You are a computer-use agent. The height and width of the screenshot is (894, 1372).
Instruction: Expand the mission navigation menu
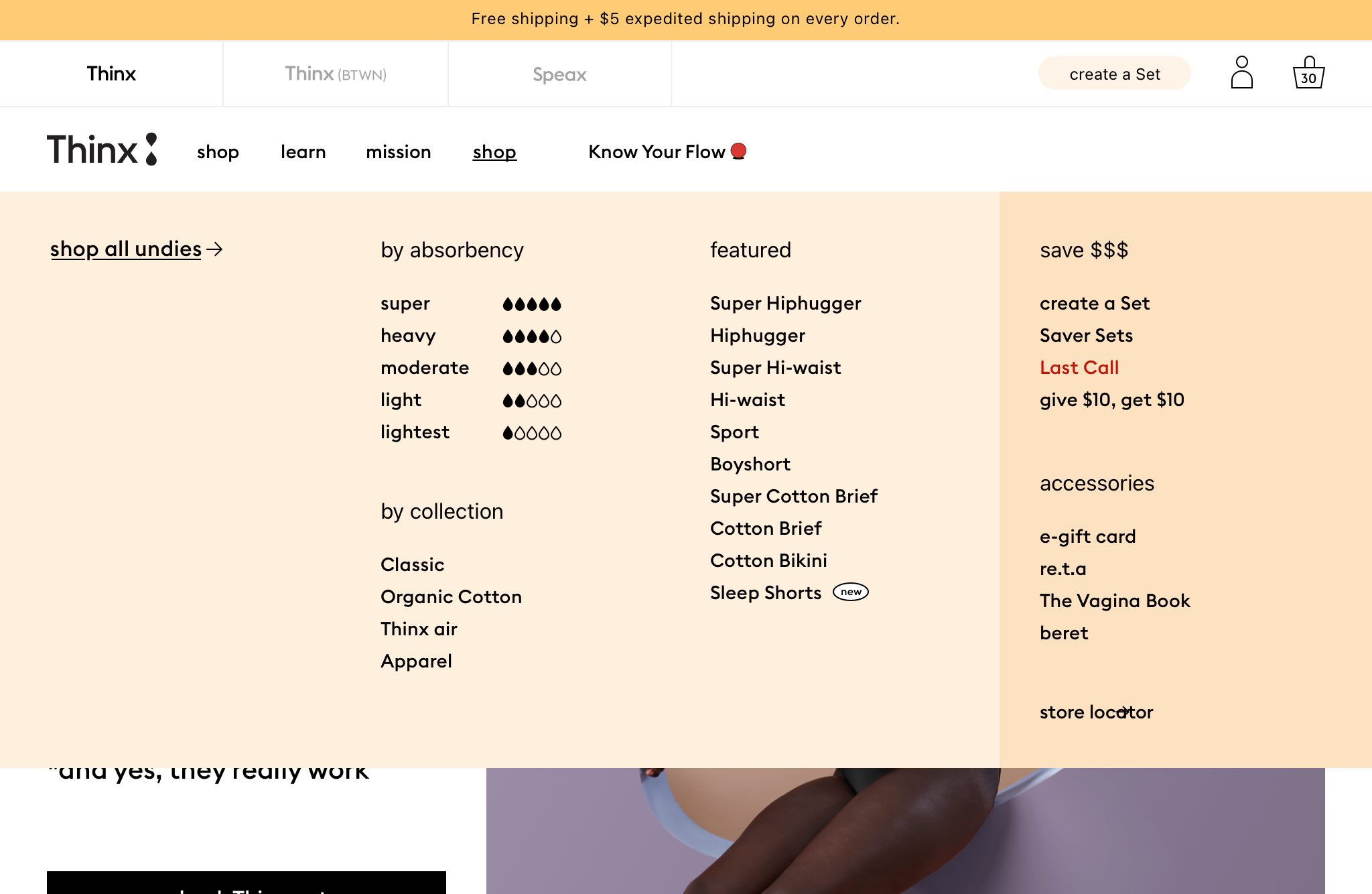pos(398,152)
